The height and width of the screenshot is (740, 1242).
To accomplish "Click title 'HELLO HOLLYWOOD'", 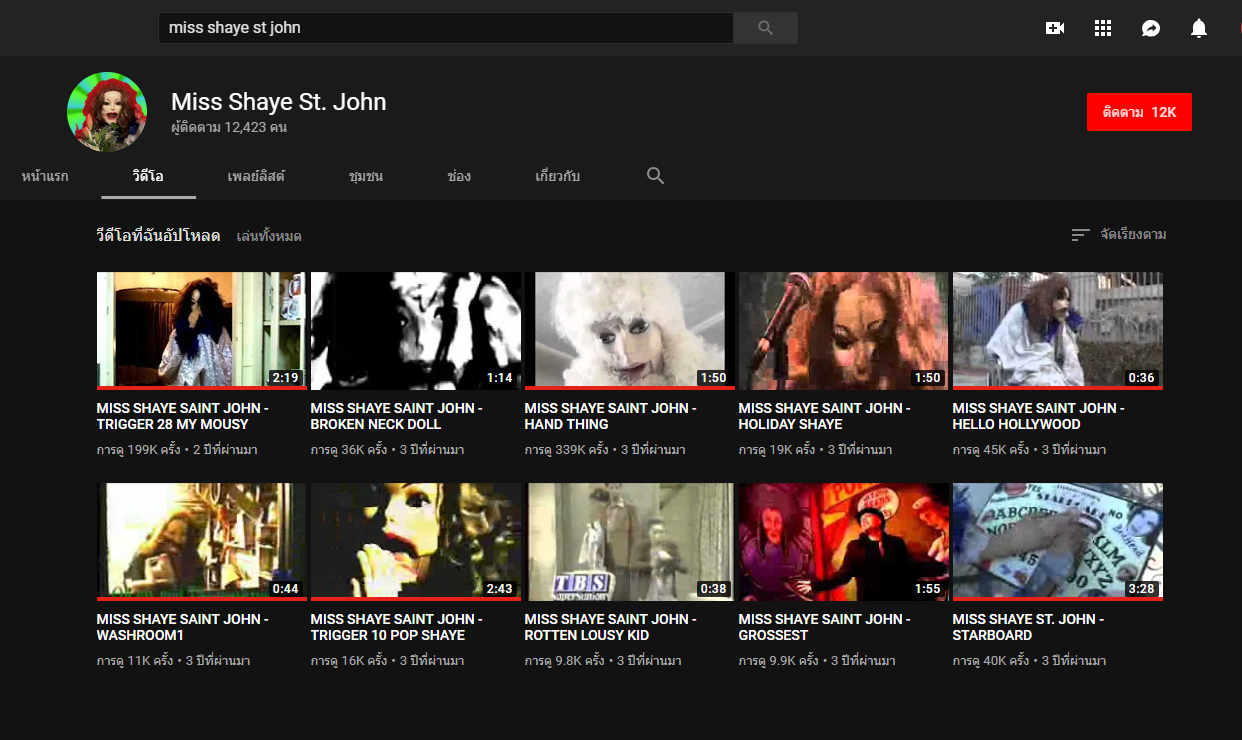I will point(1017,424).
